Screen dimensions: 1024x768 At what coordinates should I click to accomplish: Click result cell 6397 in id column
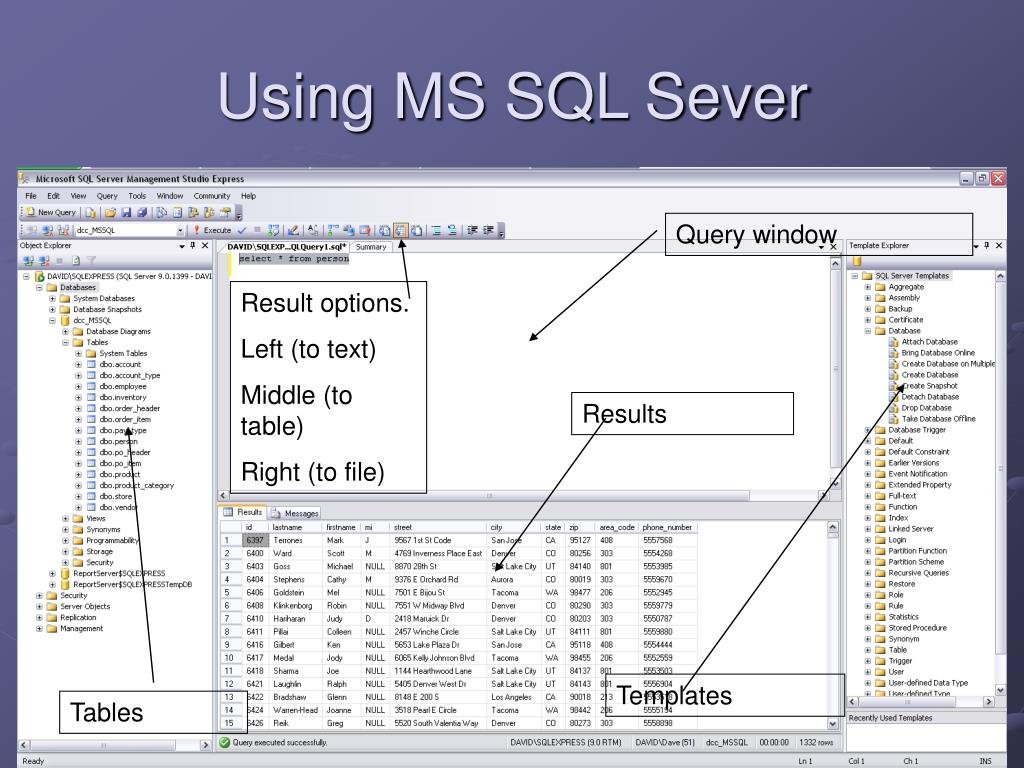(x=255, y=541)
